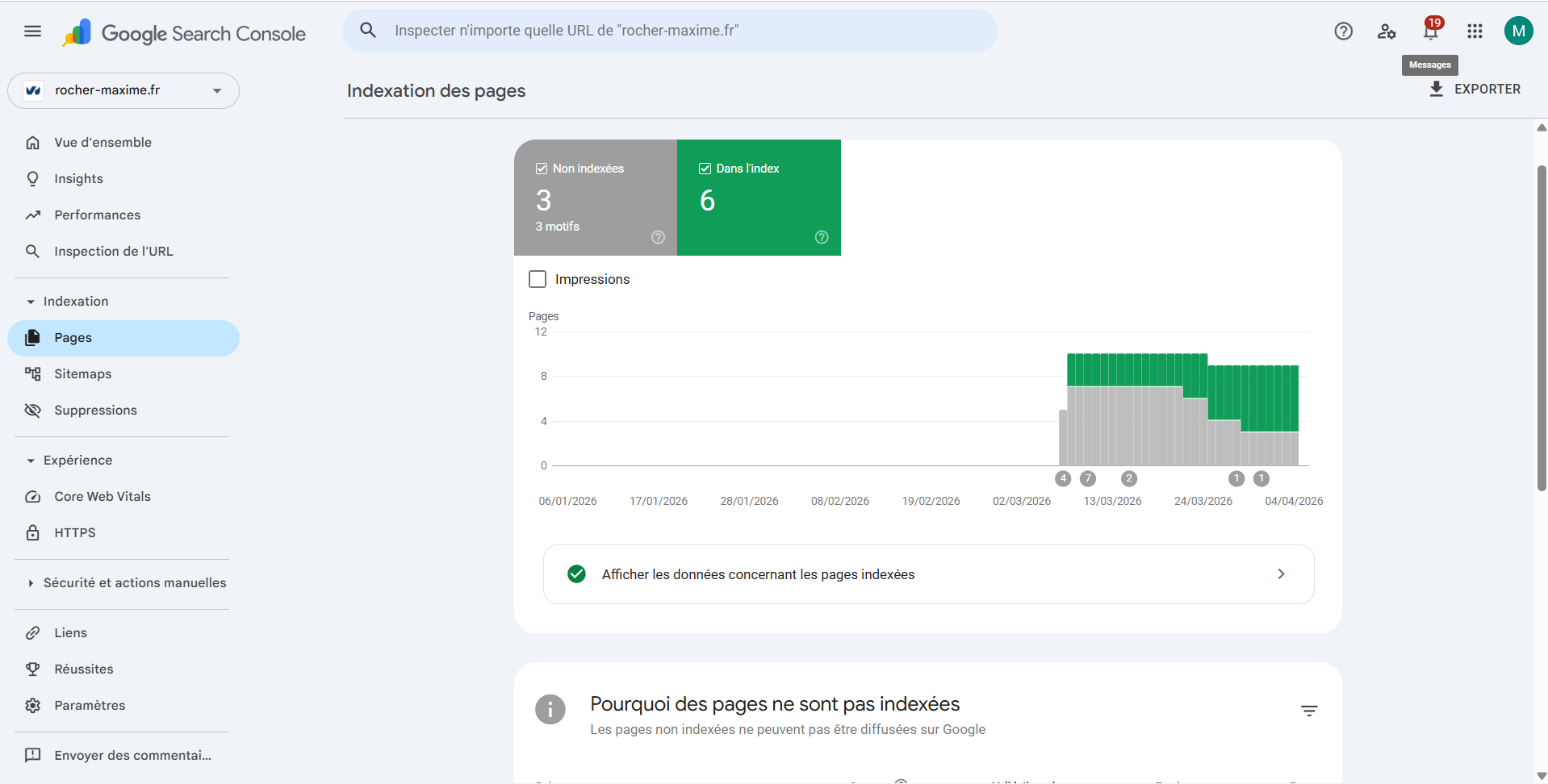
Task: Go to Vue d'ensemble
Action: 103,142
